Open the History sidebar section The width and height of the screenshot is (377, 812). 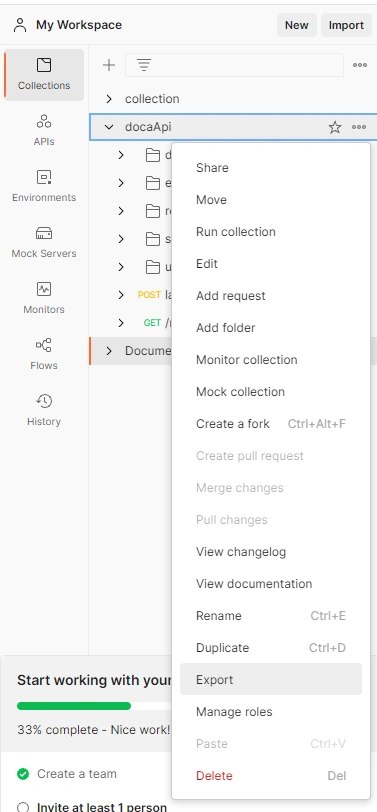click(44, 410)
